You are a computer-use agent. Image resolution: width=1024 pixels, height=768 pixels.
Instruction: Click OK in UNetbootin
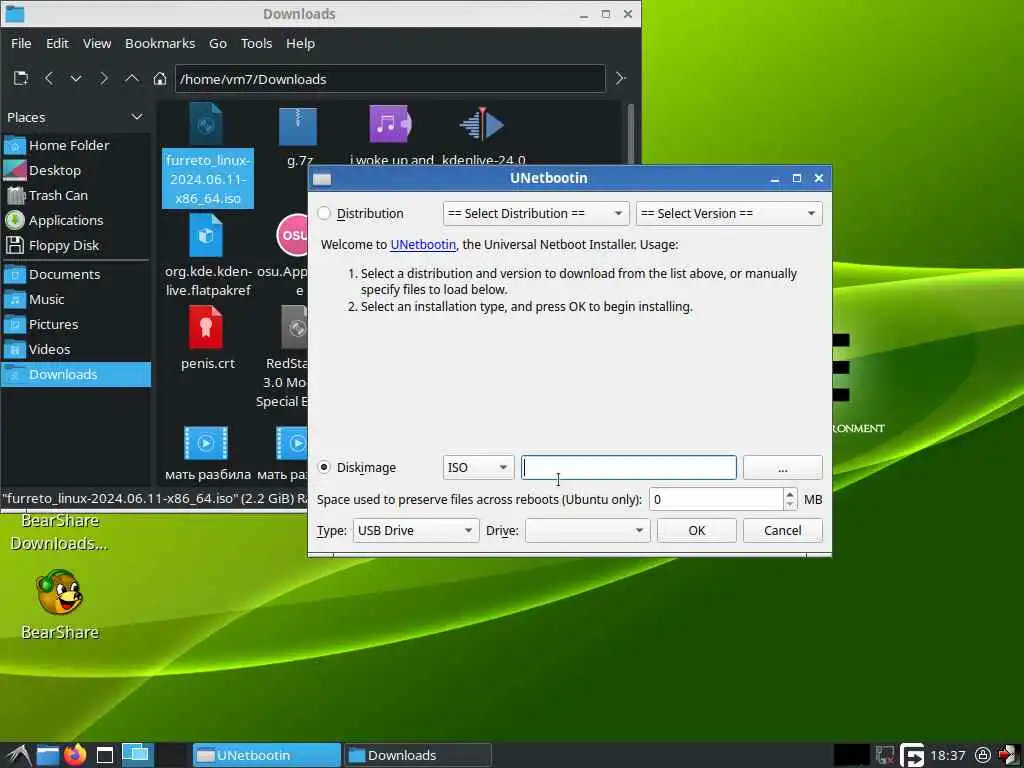(x=696, y=530)
